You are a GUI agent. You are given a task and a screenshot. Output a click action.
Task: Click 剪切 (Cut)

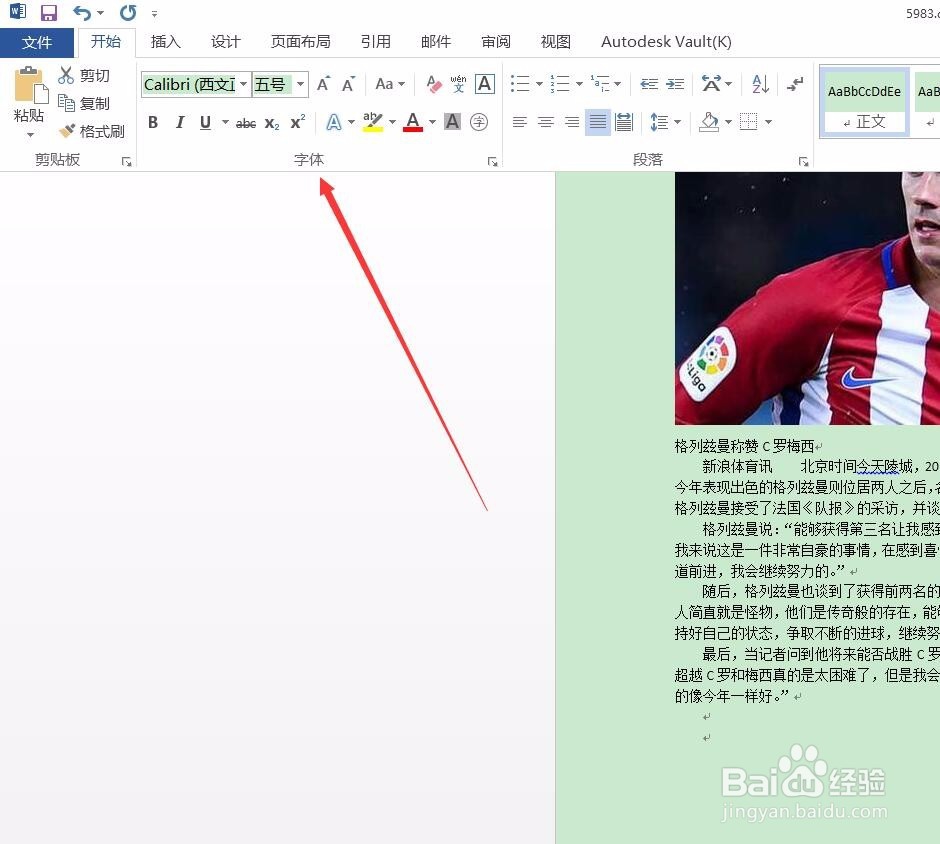pos(84,76)
